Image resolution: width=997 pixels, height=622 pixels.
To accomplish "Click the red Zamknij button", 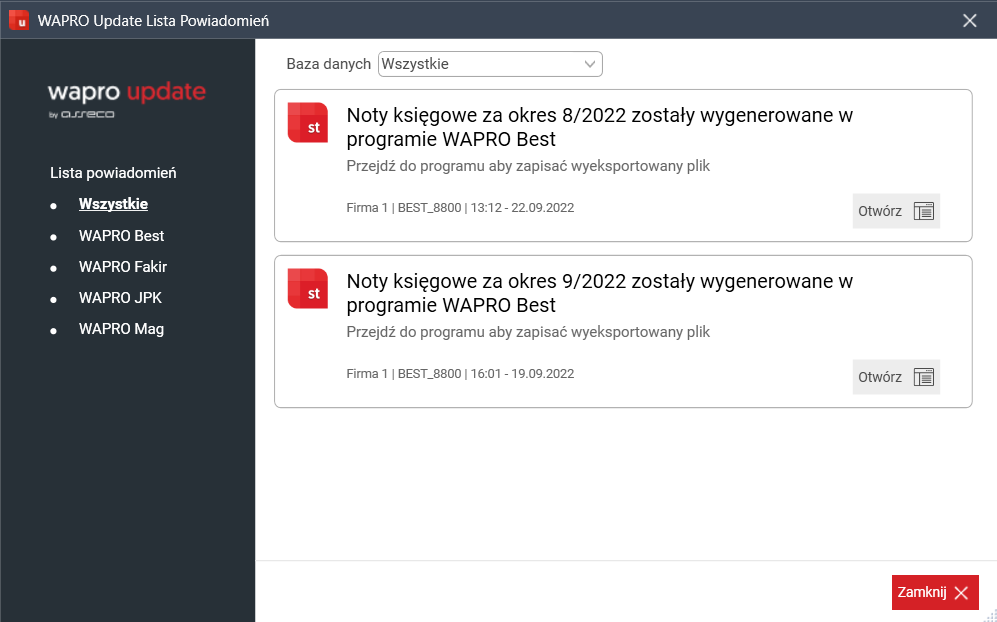I will [935, 593].
